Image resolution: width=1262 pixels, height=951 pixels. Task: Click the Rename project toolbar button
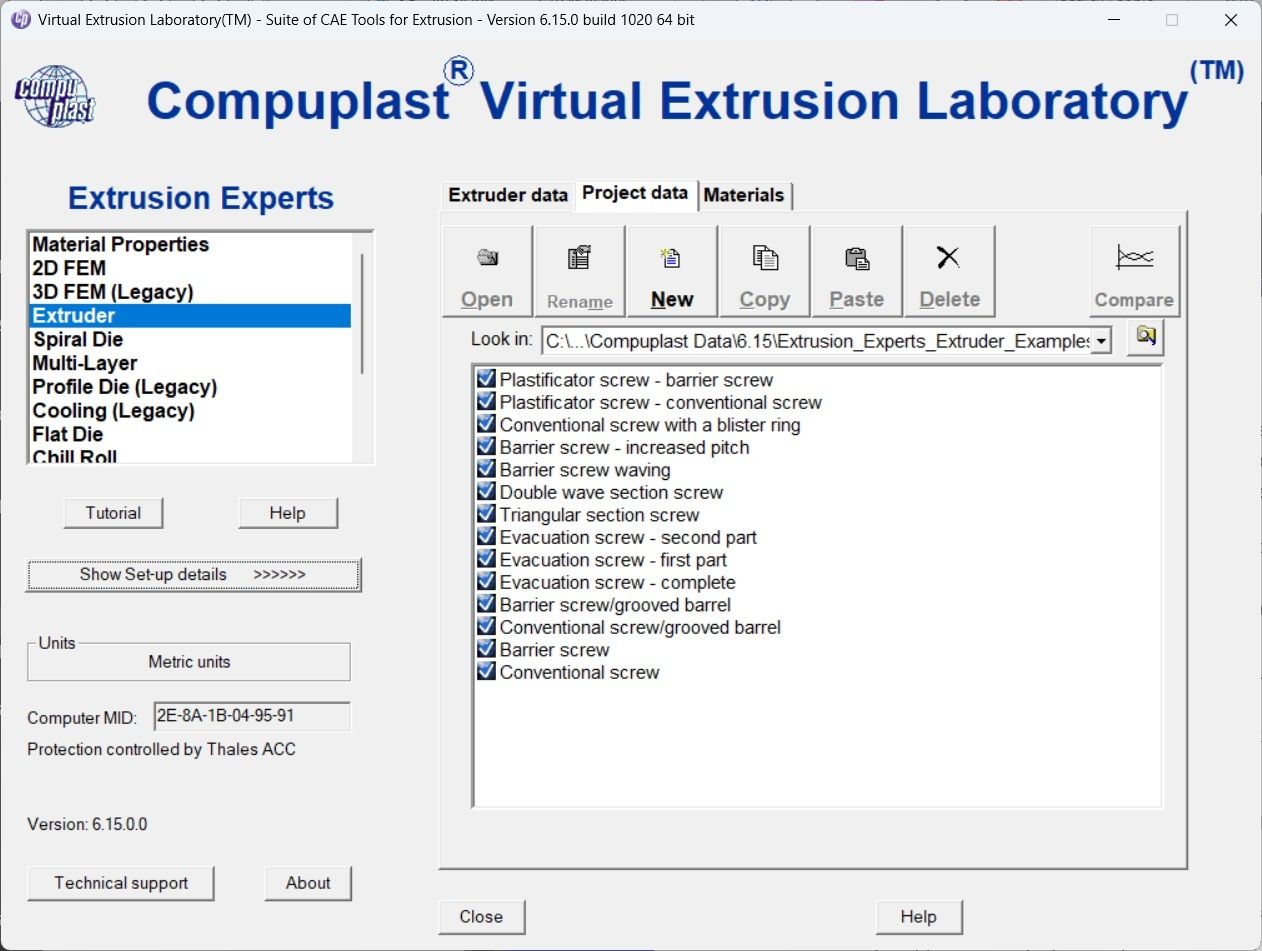point(580,271)
